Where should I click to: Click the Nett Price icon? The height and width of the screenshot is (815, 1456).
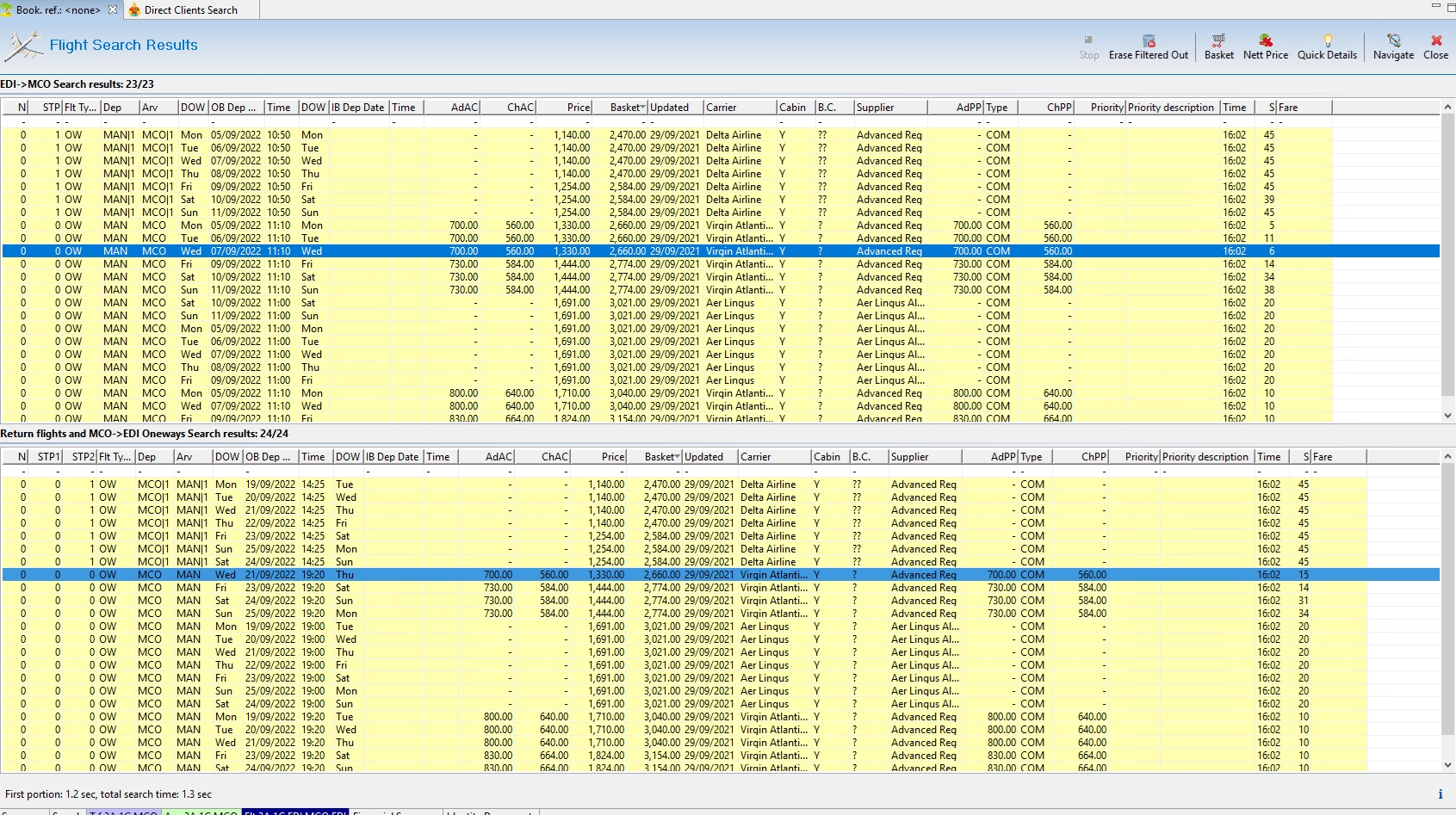click(1265, 41)
